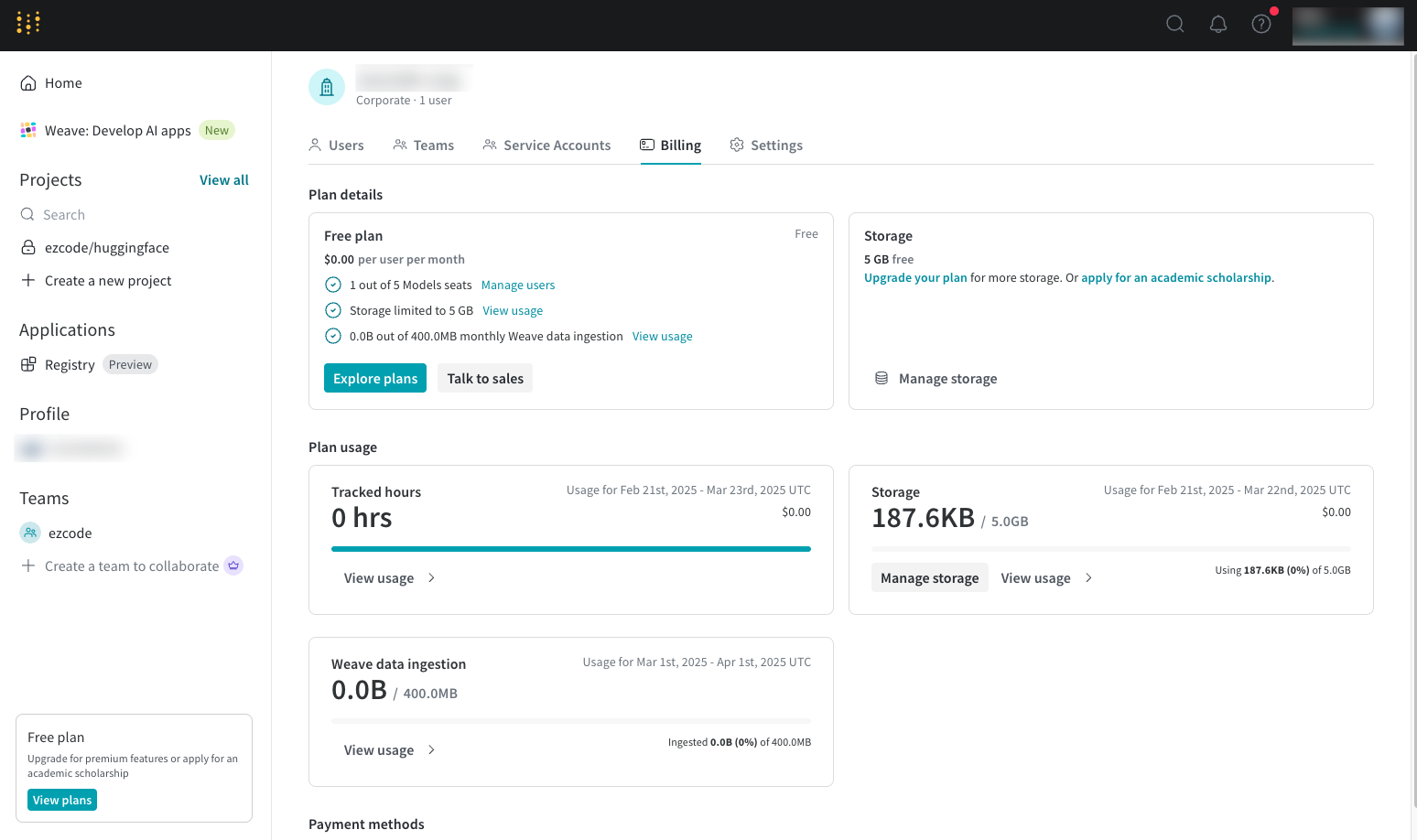
Task: Click Talk to sales button
Action: tap(485, 378)
